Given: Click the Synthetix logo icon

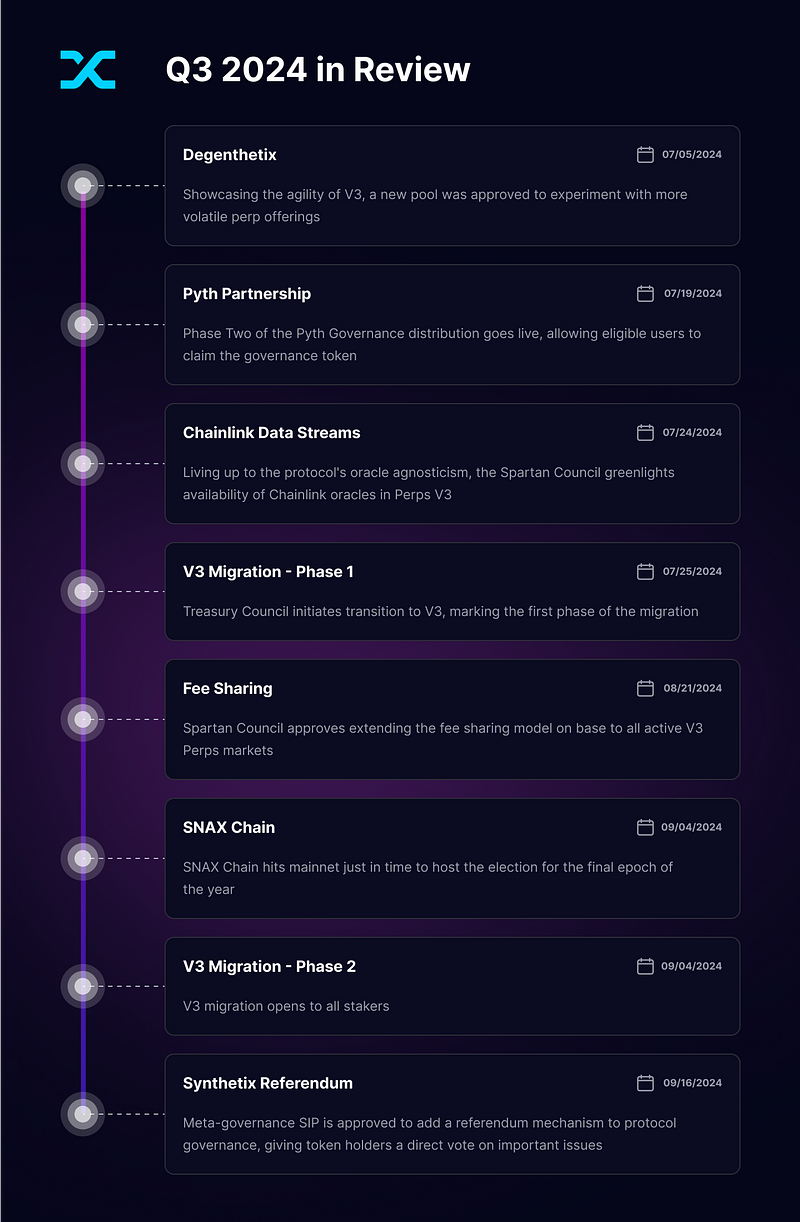Looking at the screenshot, I should click(x=88, y=69).
